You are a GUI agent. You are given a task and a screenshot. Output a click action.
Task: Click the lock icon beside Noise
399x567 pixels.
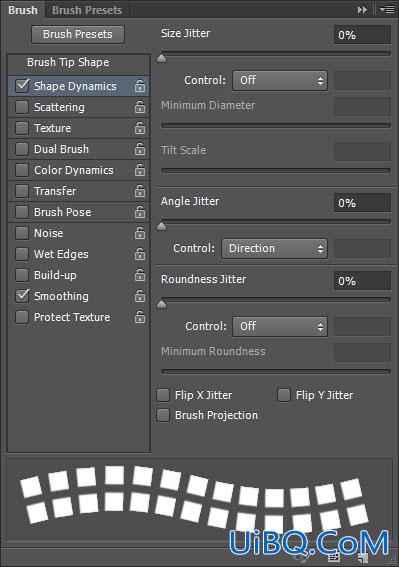pyautogui.click(x=140, y=233)
